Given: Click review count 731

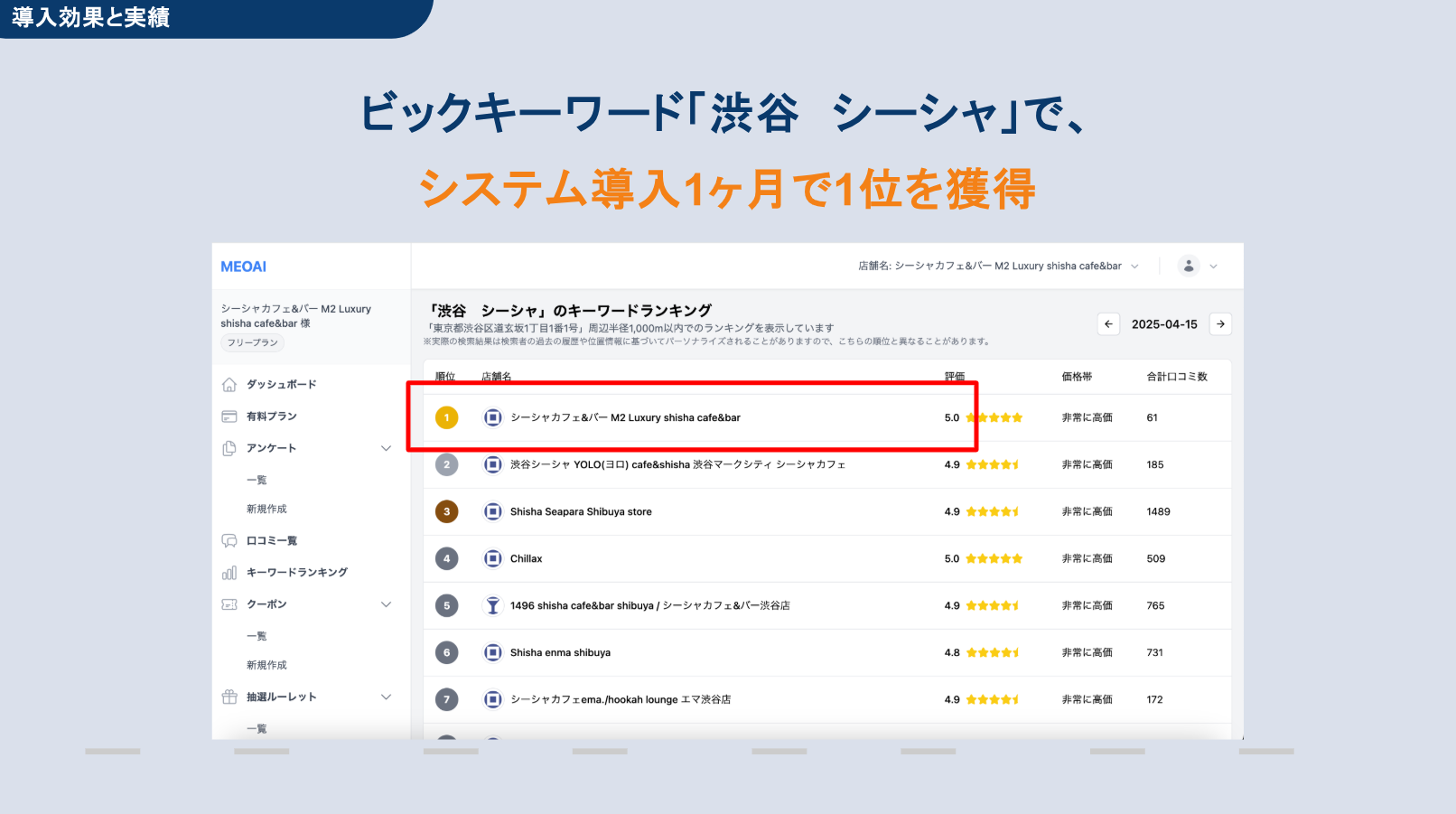Looking at the screenshot, I should pos(1155,652).
